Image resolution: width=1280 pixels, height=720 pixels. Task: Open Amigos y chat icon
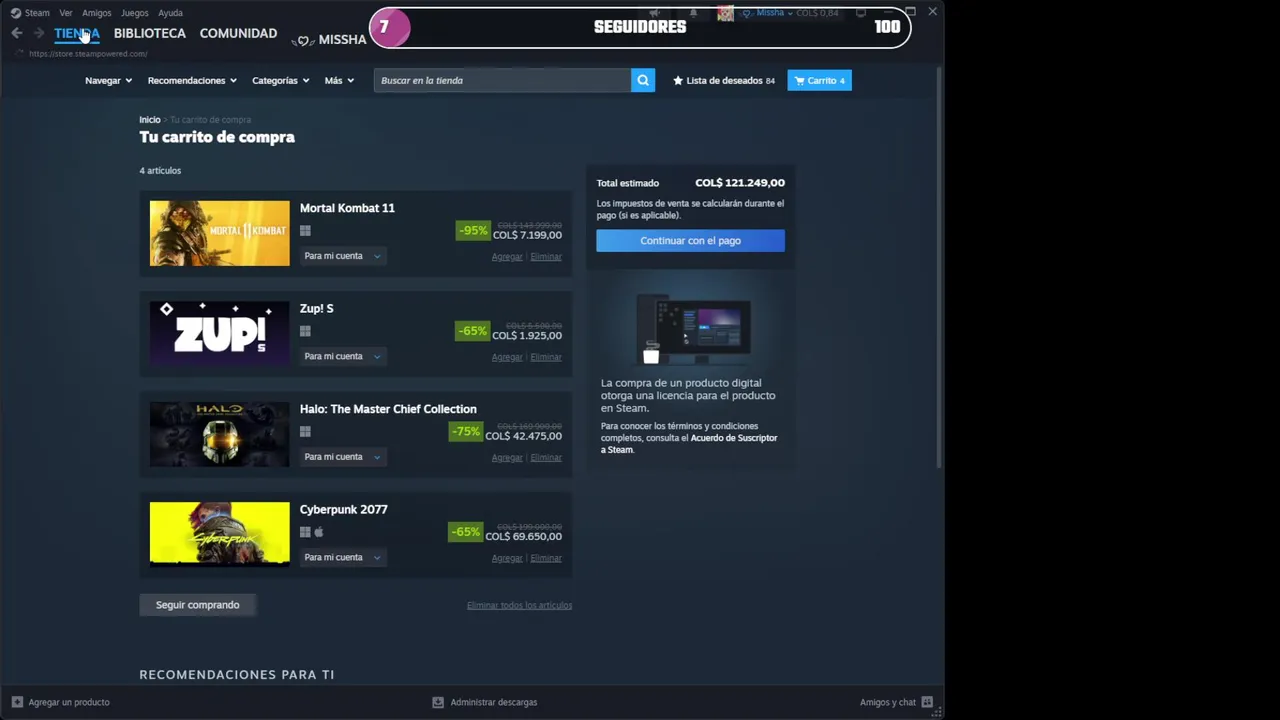click(x=927, y=702)
